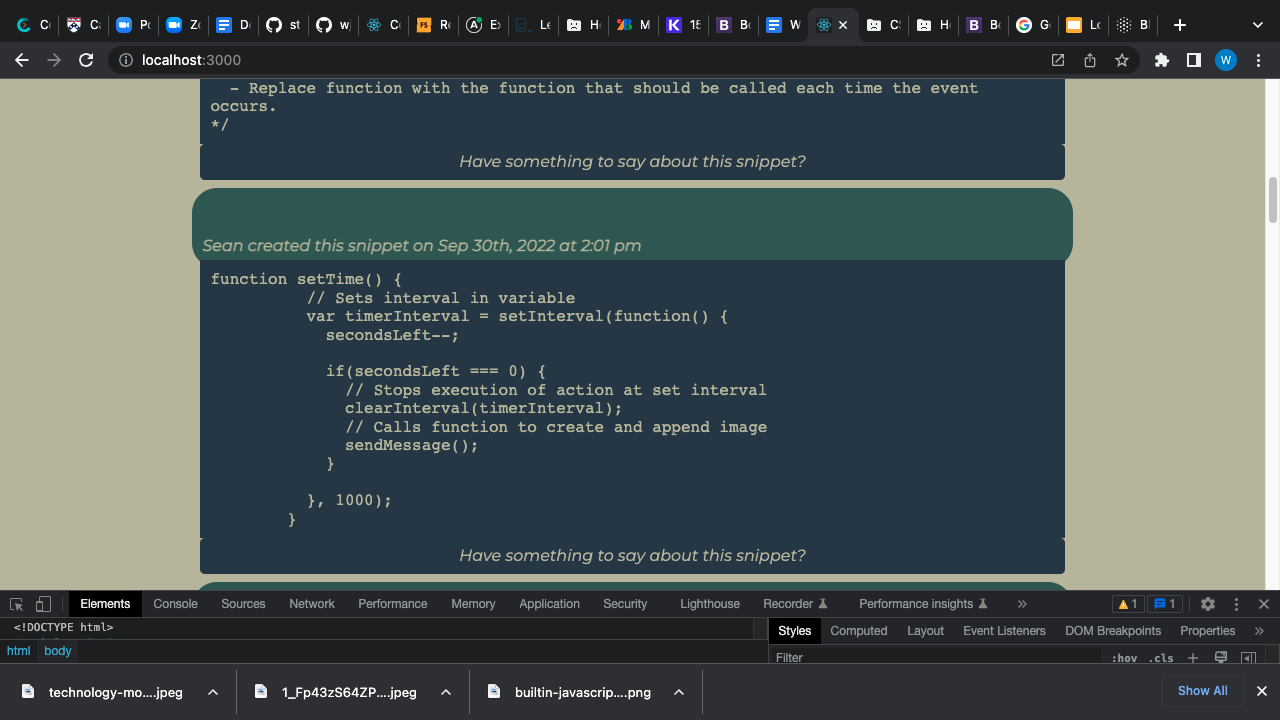Open the Performance insights panel
The width and height of the screenshot is (1280, 720).
923,604
